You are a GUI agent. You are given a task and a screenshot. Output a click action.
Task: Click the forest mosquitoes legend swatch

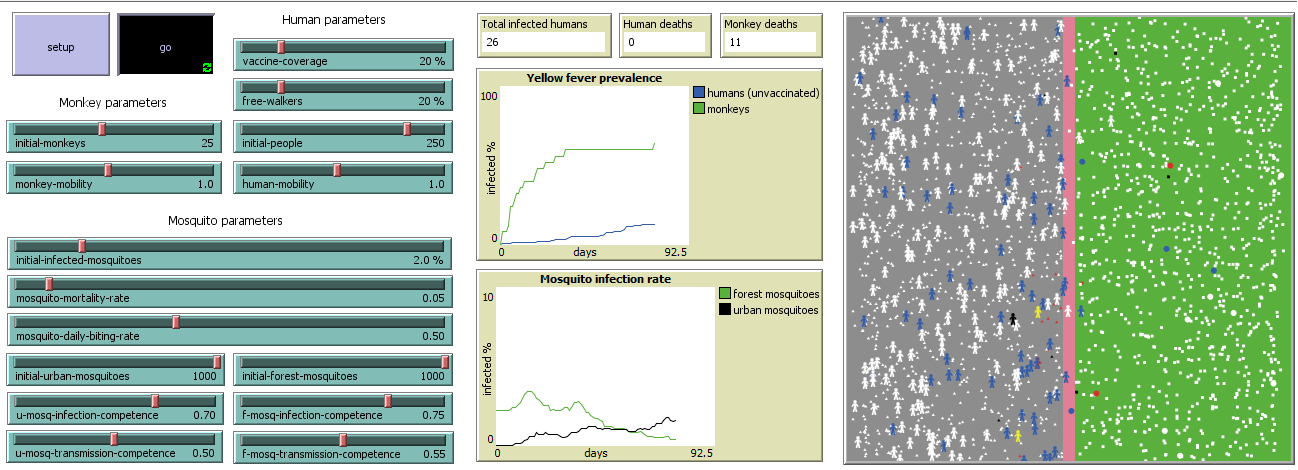tap(725, 294)
